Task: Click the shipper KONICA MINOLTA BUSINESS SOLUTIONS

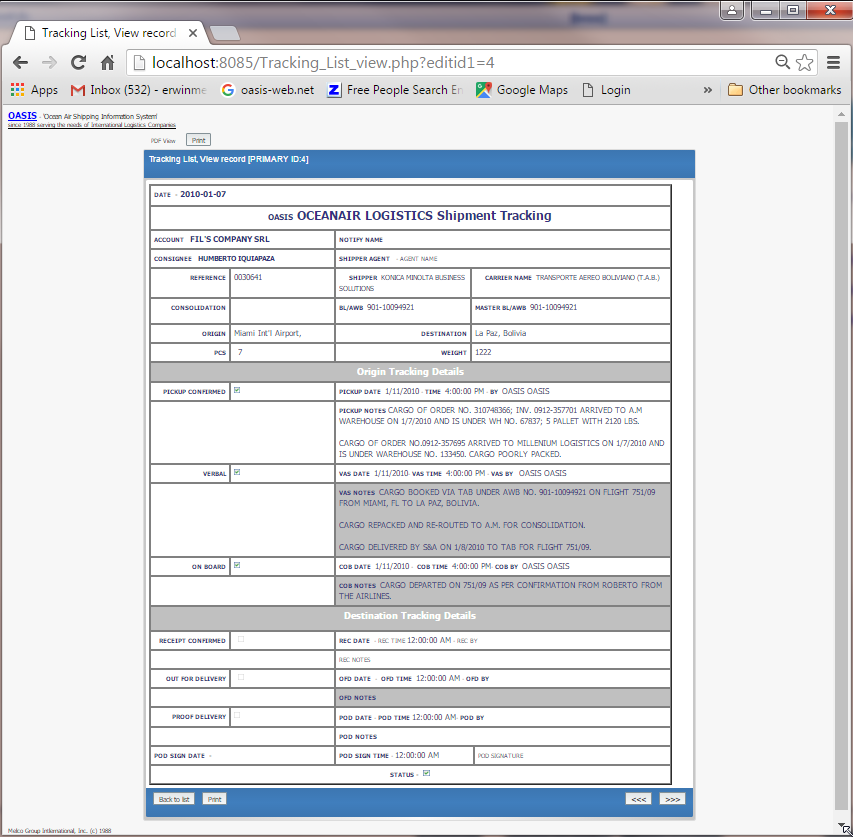Action: click(x=402, y=283)
